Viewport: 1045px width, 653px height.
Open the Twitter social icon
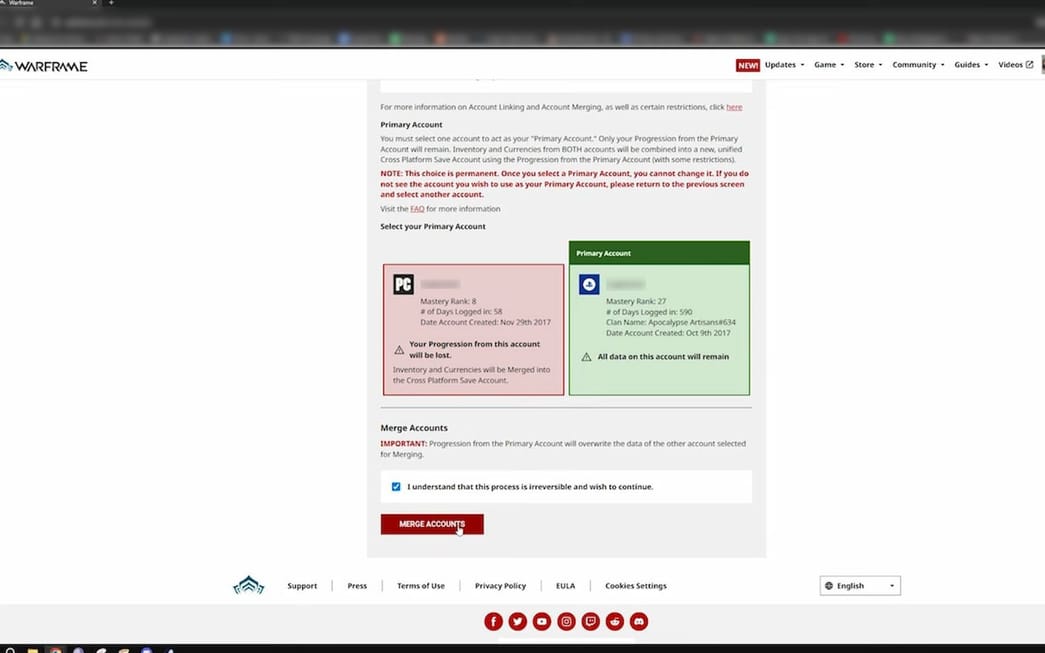517,622
